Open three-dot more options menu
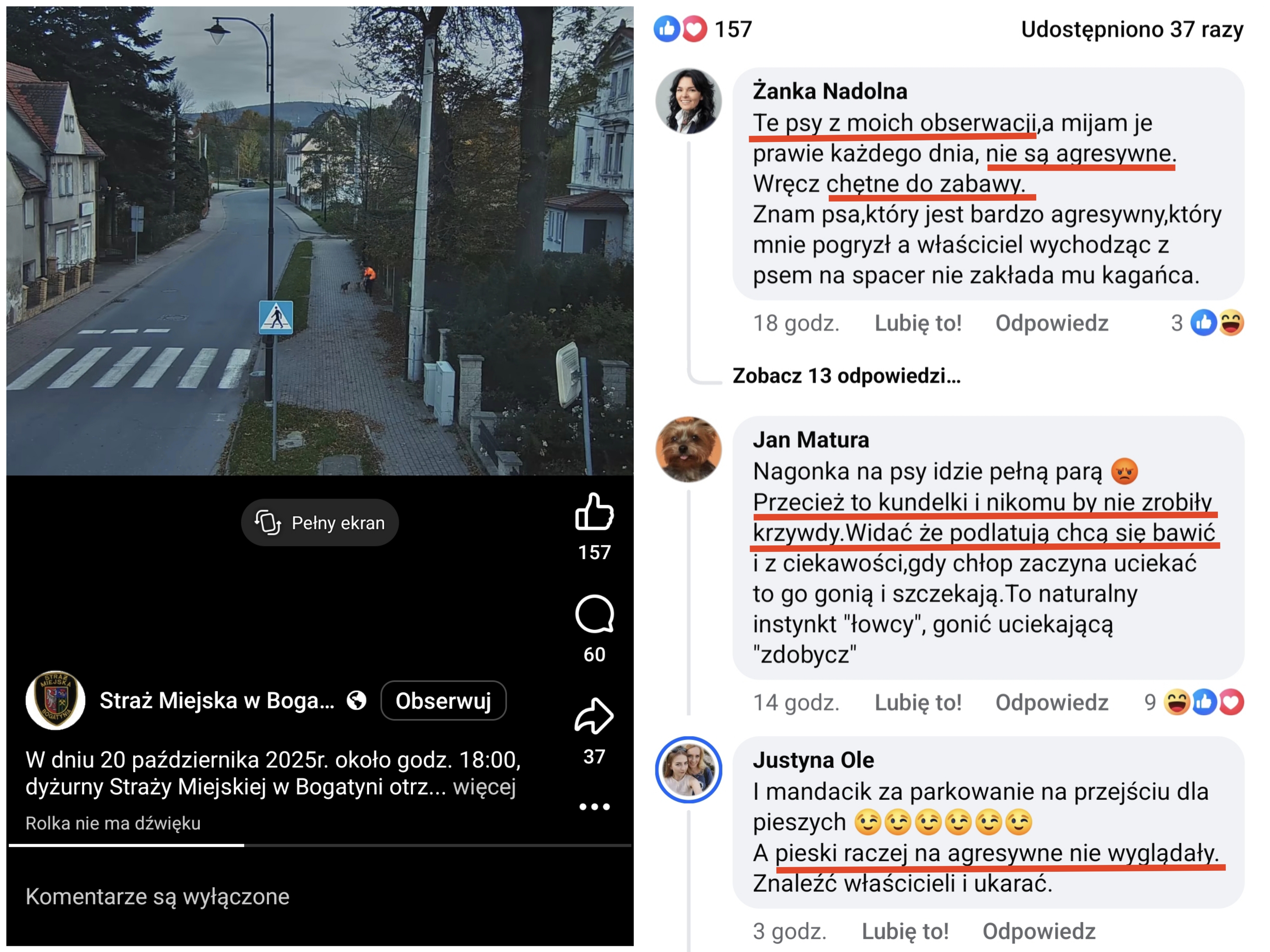 click(594, 806)
